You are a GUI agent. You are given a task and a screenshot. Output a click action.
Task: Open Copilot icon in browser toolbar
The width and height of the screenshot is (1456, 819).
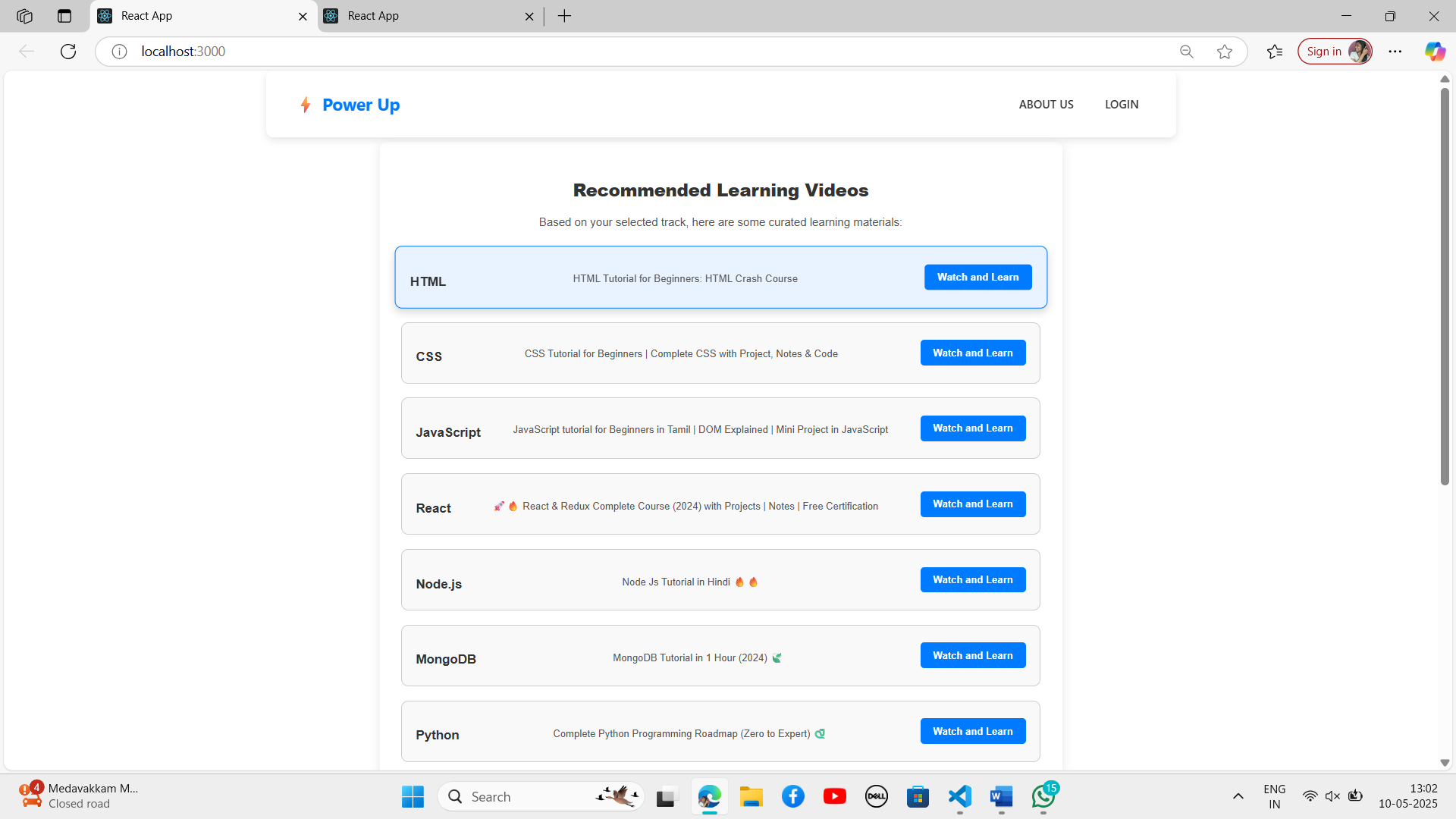(1434, 52)
